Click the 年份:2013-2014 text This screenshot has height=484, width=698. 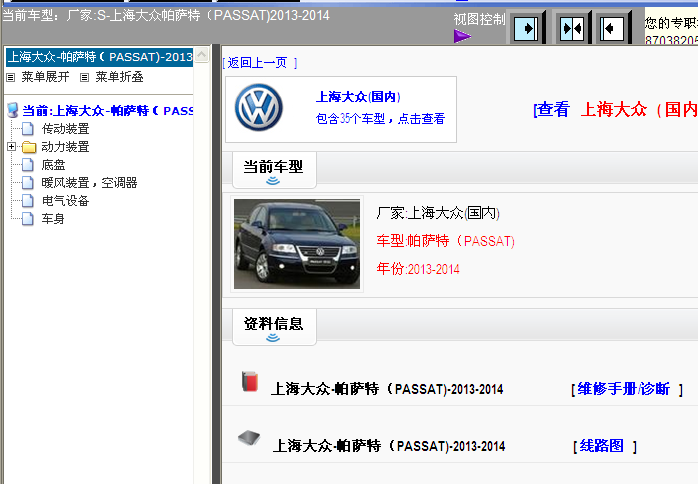click(x=418, y=268)
